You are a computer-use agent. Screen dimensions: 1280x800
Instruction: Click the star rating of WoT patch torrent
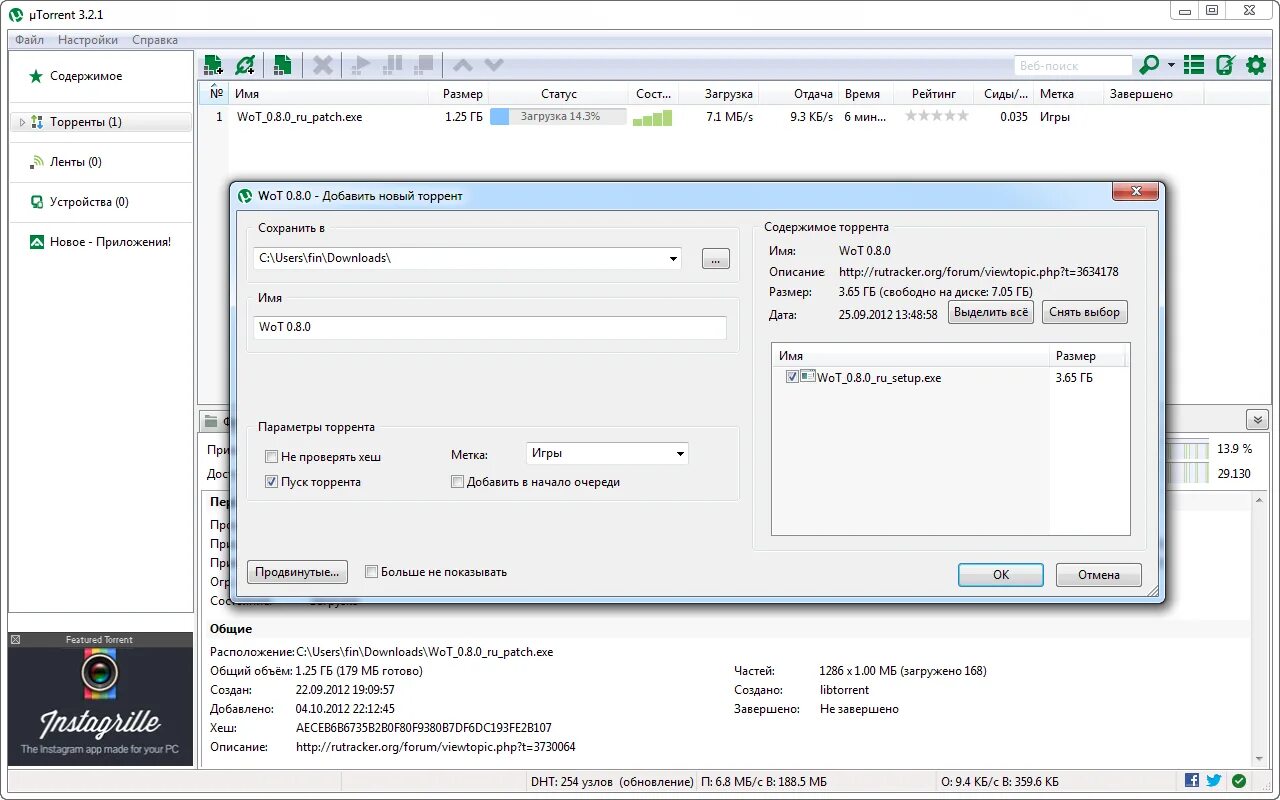(x=937, y=116)
